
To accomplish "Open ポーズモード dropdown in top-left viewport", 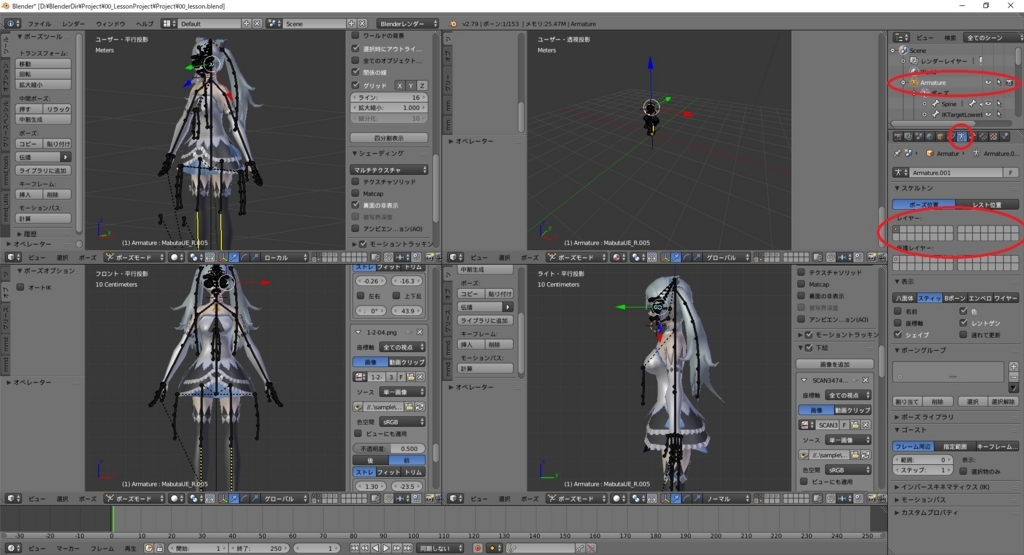I will [135, 257].
